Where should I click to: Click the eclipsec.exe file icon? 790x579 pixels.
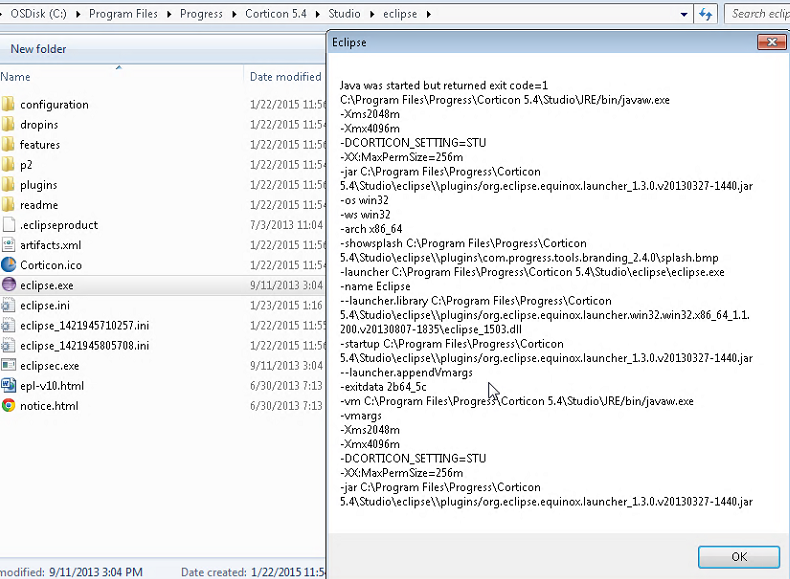(x=9, y=365)
